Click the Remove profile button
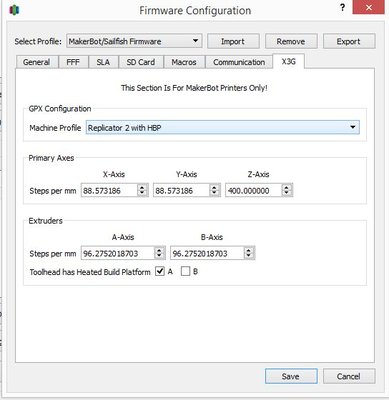The width and height of the screenshot is (389, 400). pyautogui.click(x=291, y=42)
